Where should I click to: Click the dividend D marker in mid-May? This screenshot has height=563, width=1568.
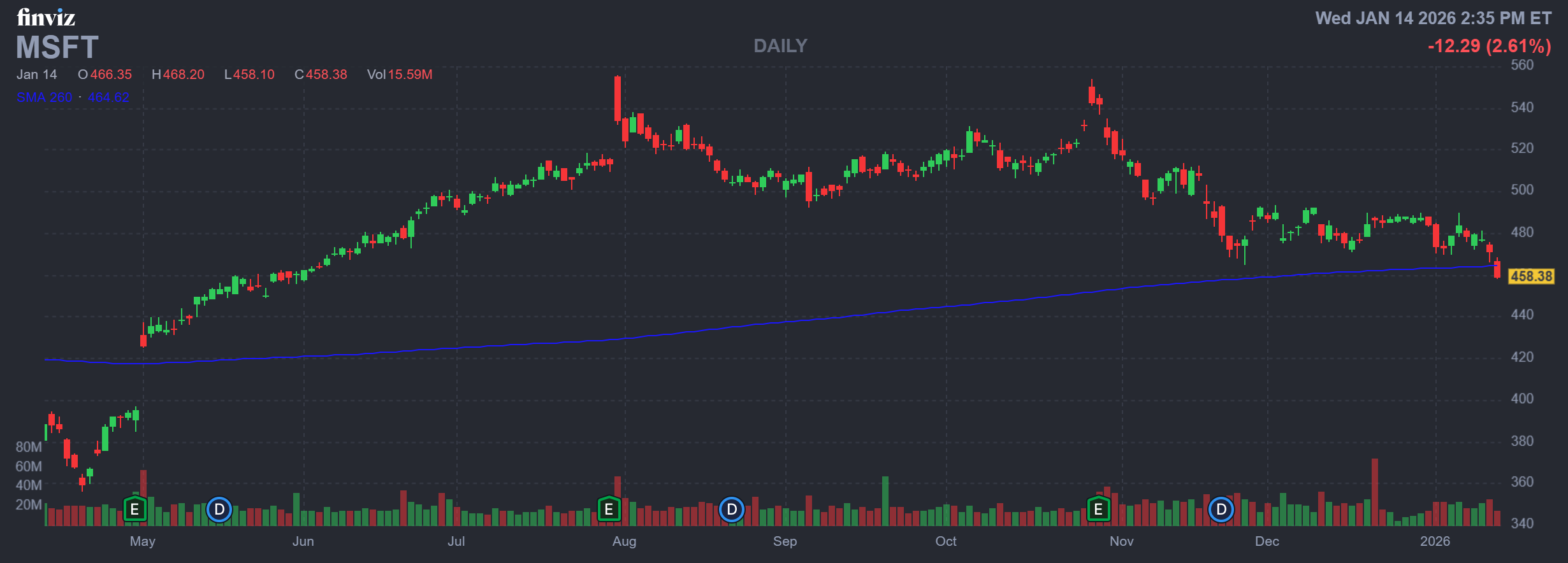[219, 510]
